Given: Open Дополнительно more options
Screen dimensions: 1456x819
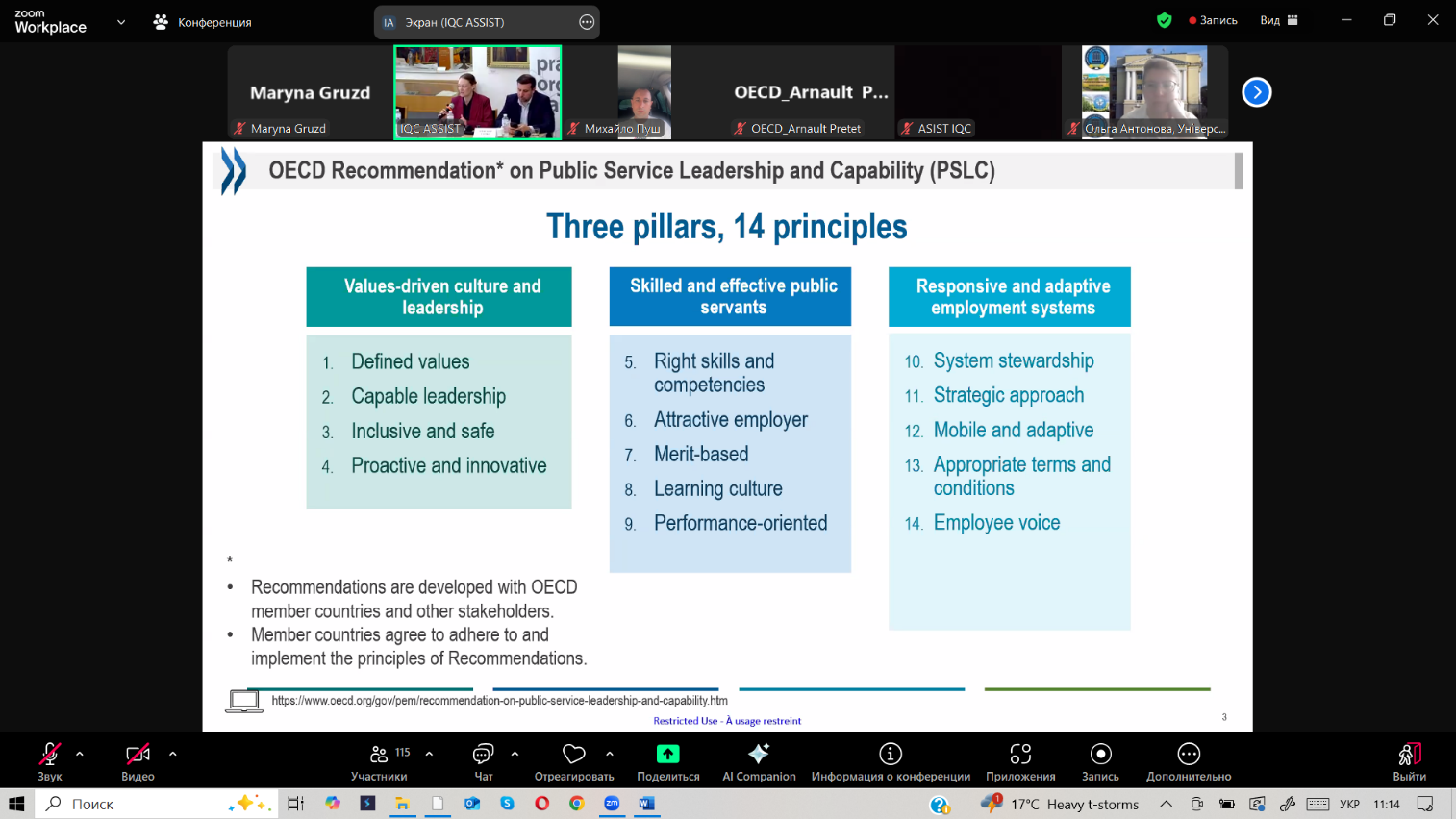Looking at the screenshot, I should click(x=1189, y=761).
